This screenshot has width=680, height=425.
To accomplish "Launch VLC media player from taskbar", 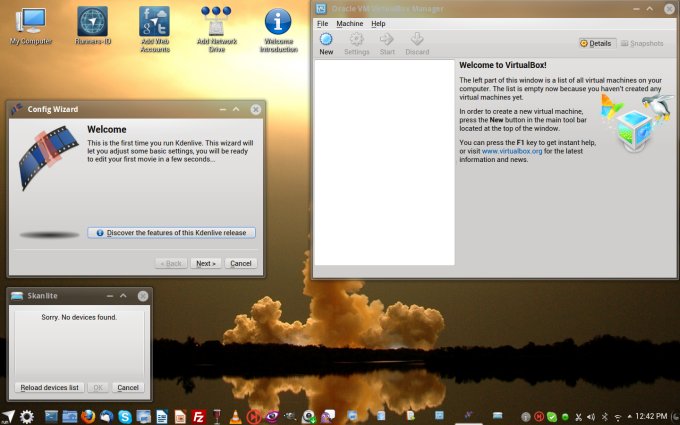I will pos(234,416).
